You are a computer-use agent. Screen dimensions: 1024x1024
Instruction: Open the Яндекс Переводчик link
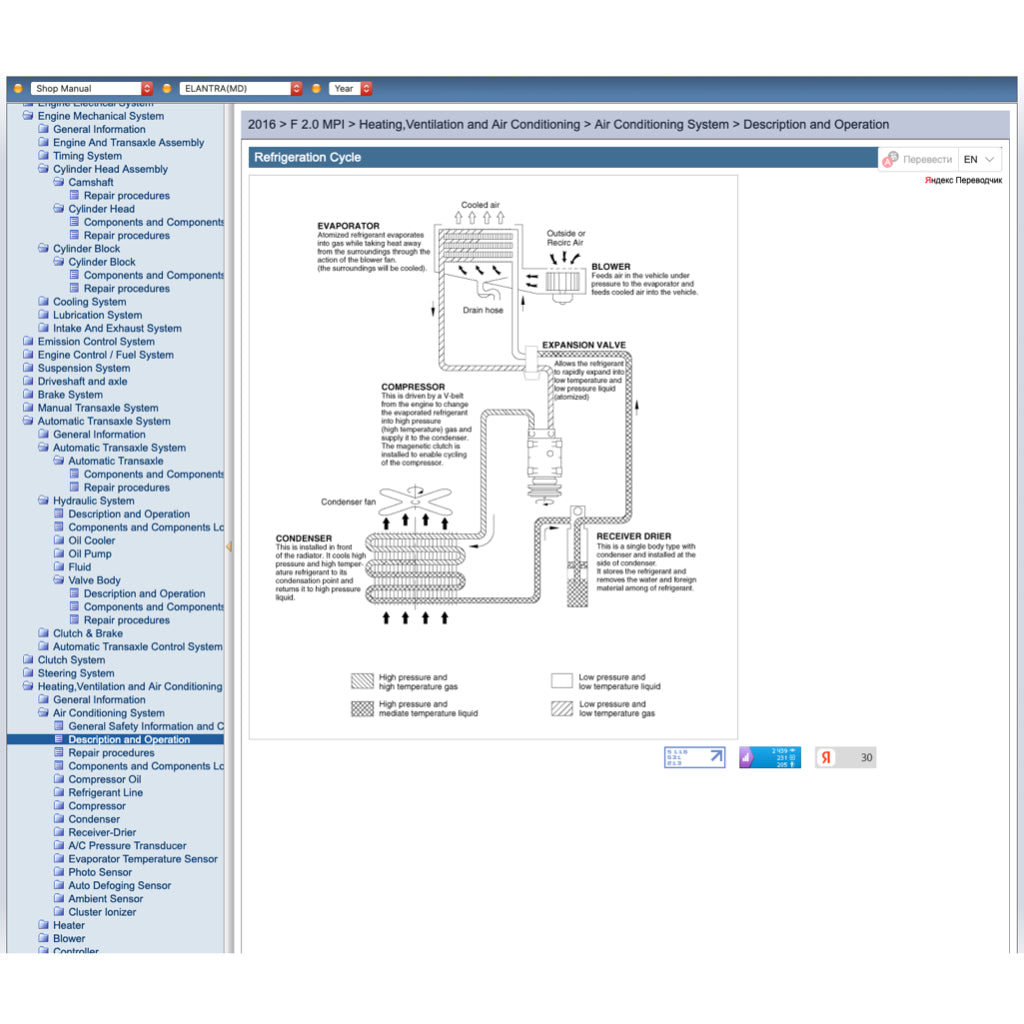pos(962,180)
